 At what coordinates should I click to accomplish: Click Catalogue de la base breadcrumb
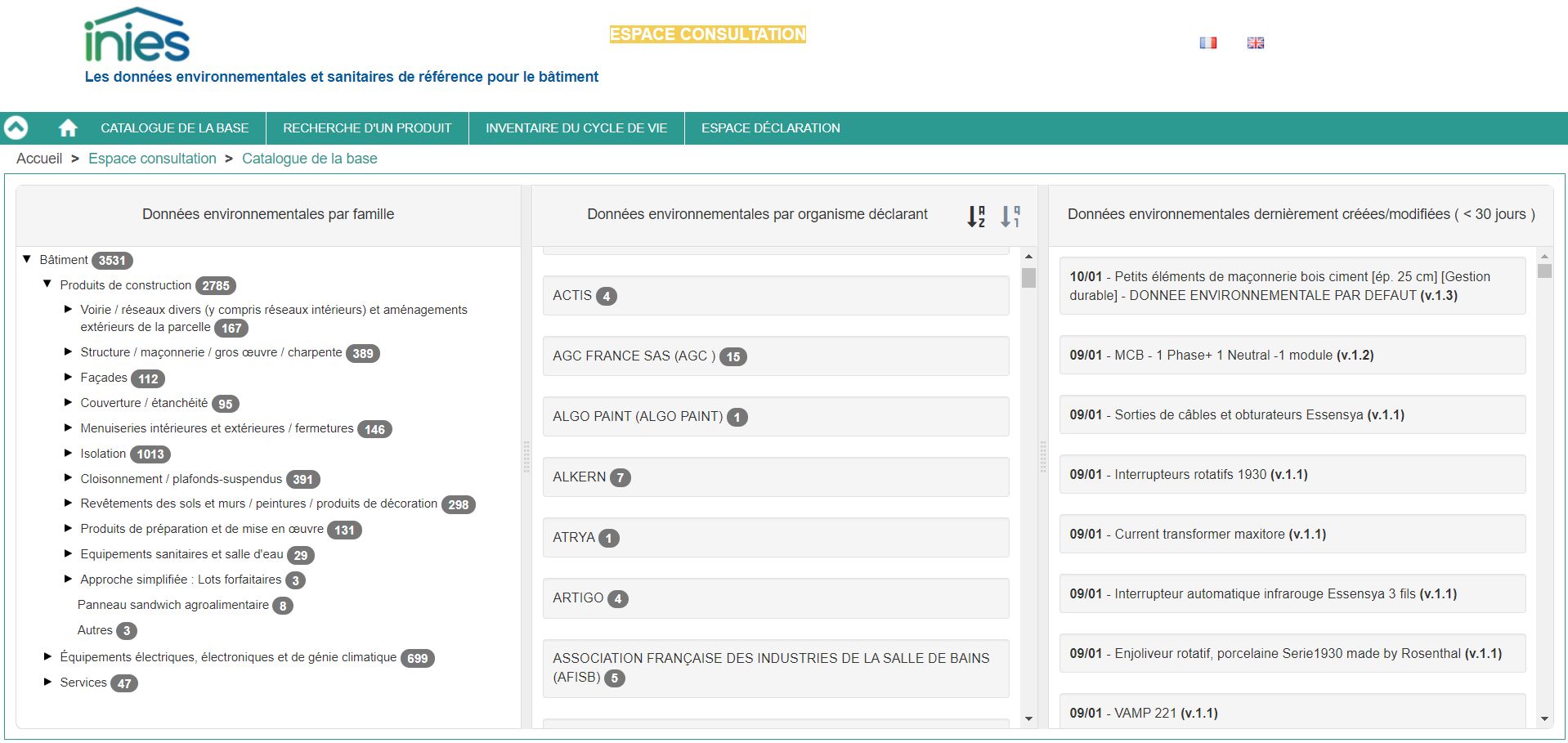click(310, 159)
